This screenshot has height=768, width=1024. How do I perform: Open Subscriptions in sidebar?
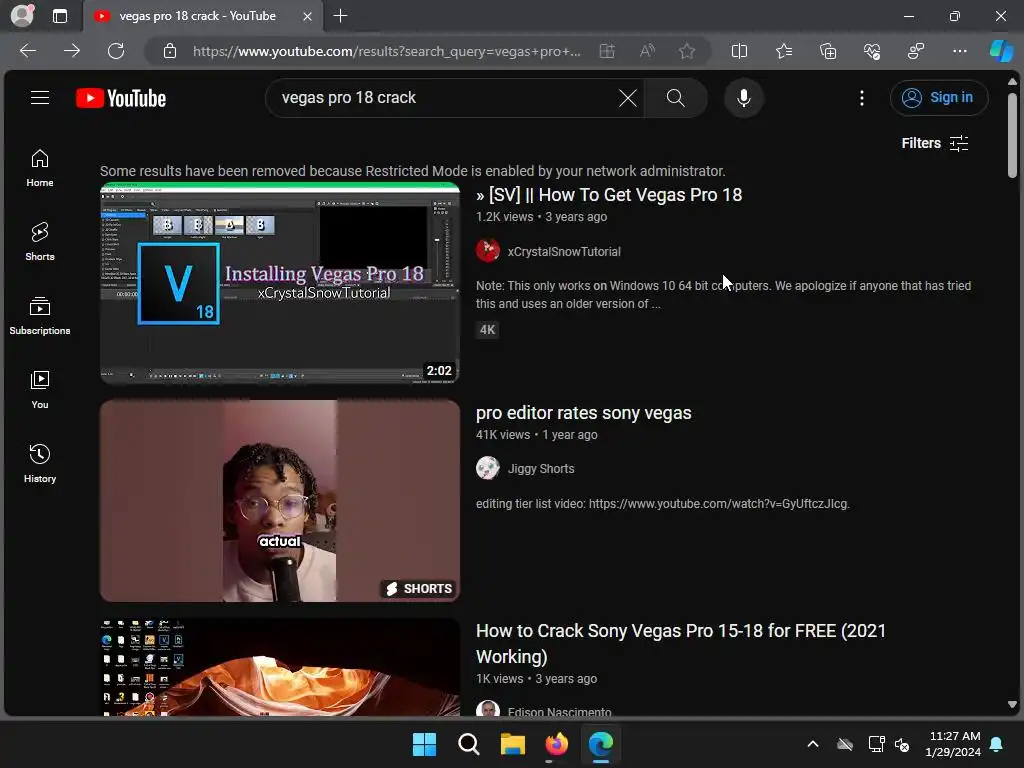click(40, 316)
